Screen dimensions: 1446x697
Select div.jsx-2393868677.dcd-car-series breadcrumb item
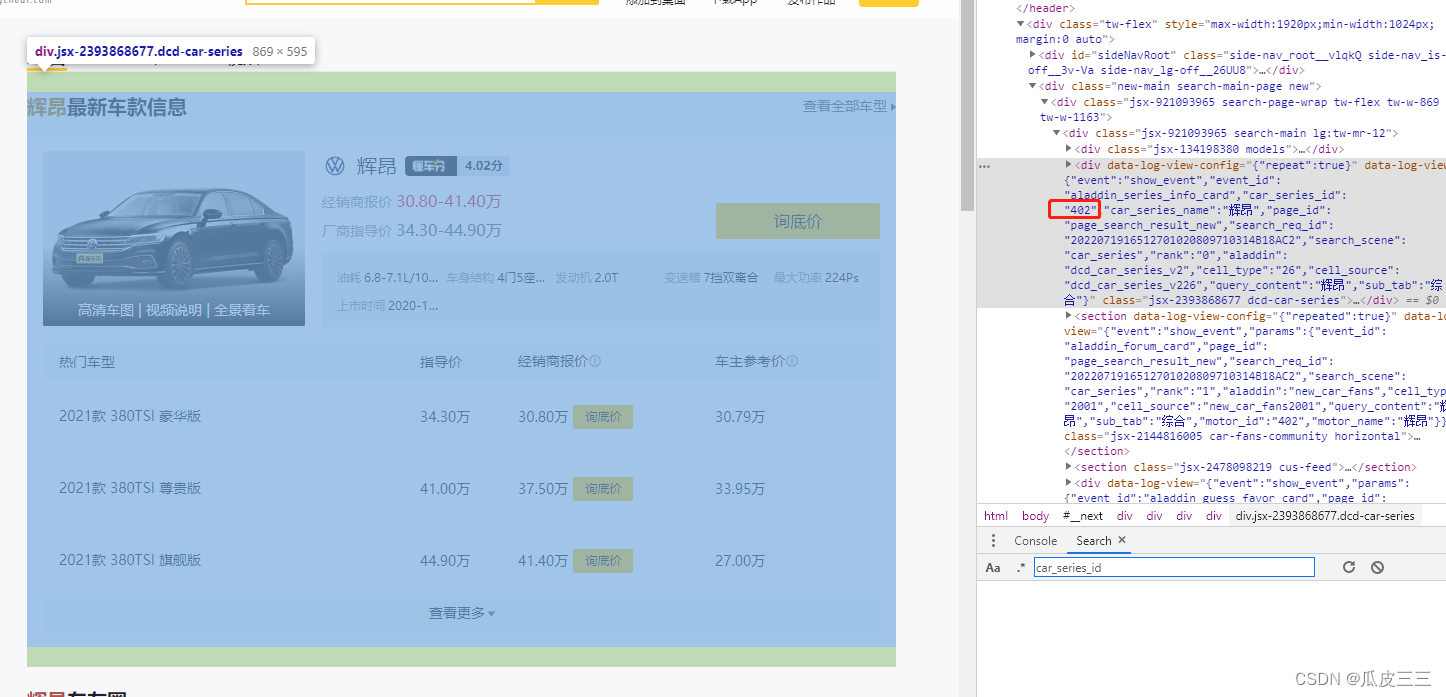click(x=1325, y=516)
